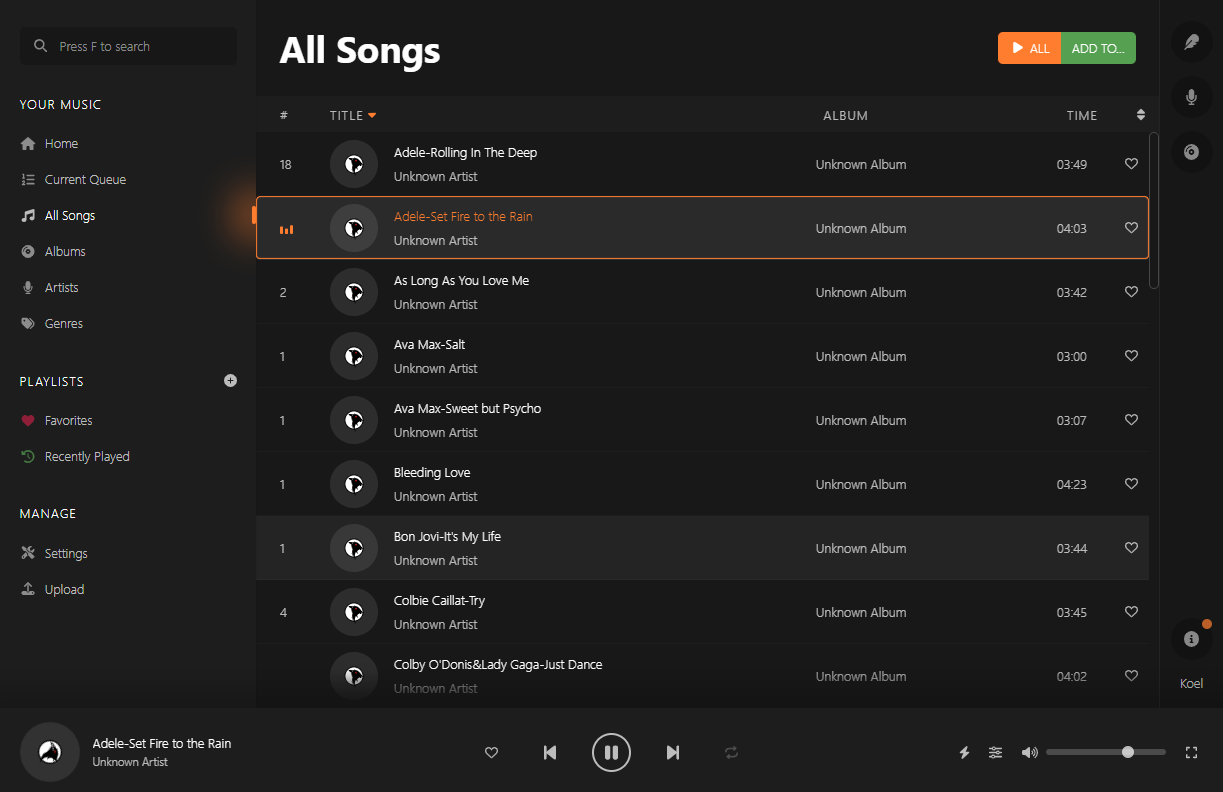The image size is (1223, 792).
Task: Like the playing song in footer
Action: coord(491,752)
